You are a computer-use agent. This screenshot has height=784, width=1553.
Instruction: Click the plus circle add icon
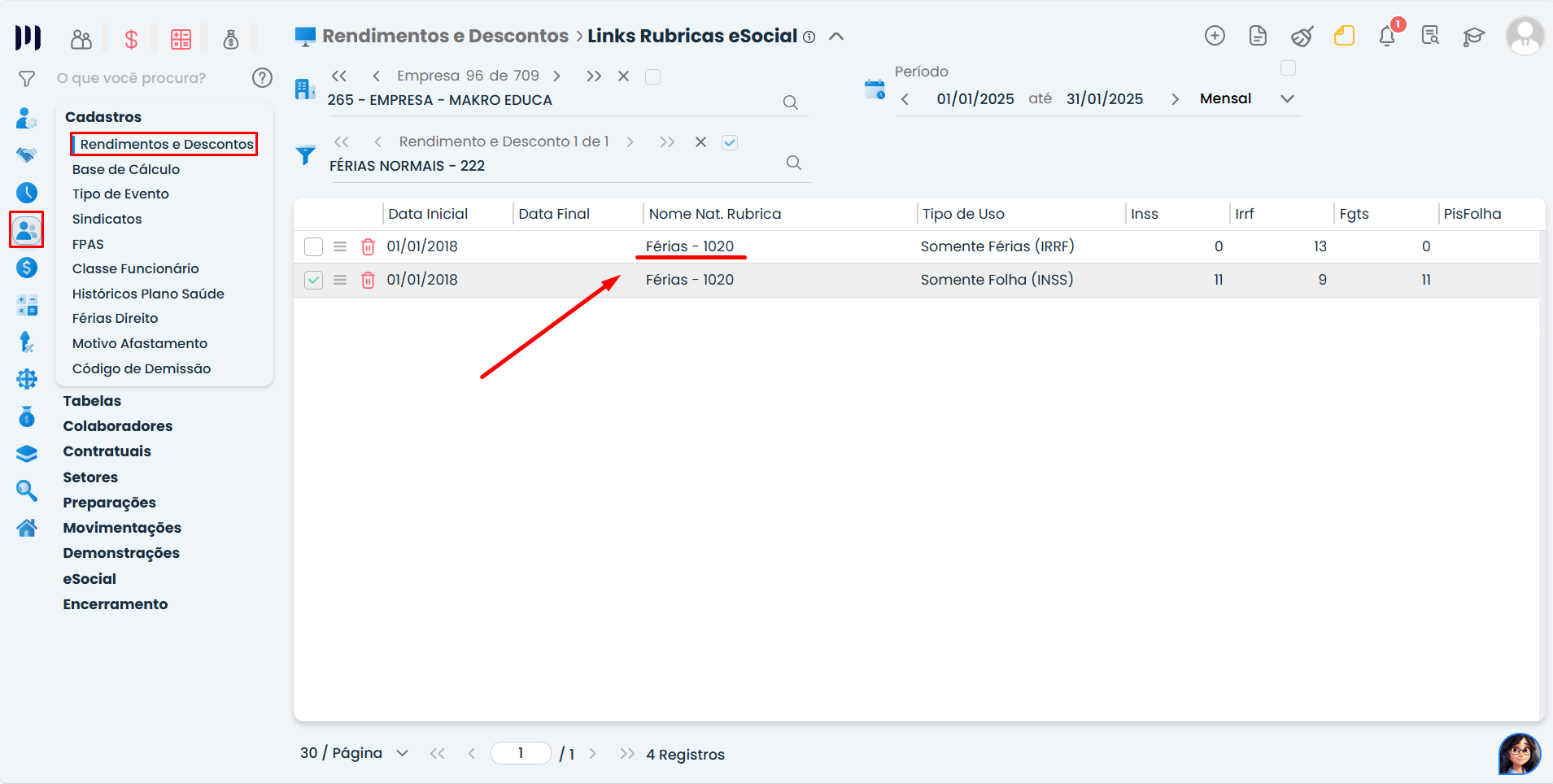pos(1215,36)
